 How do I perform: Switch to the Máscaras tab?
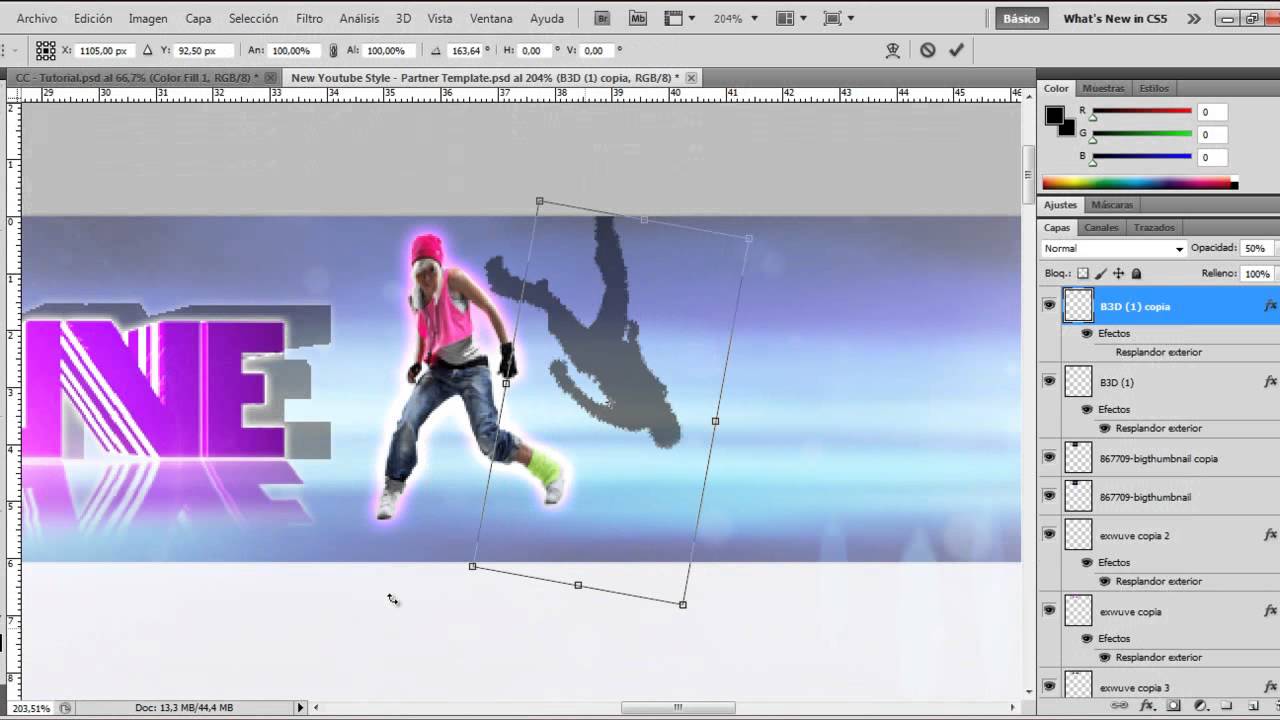(x=1112, y=205)
